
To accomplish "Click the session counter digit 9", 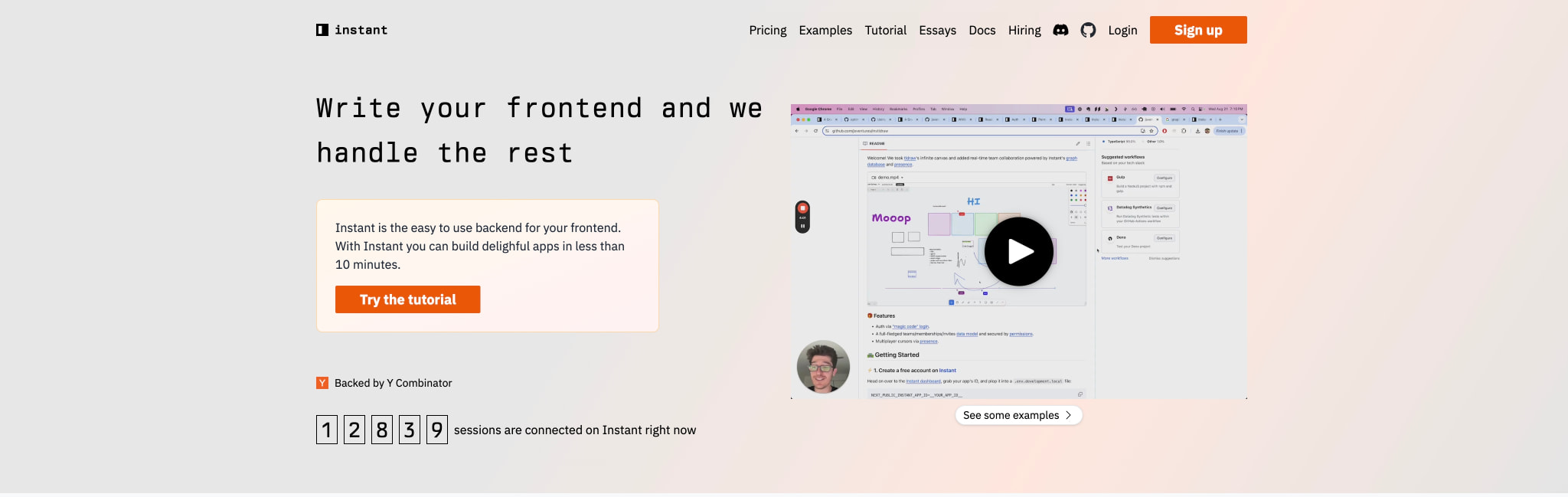I will tap(437, 430).
